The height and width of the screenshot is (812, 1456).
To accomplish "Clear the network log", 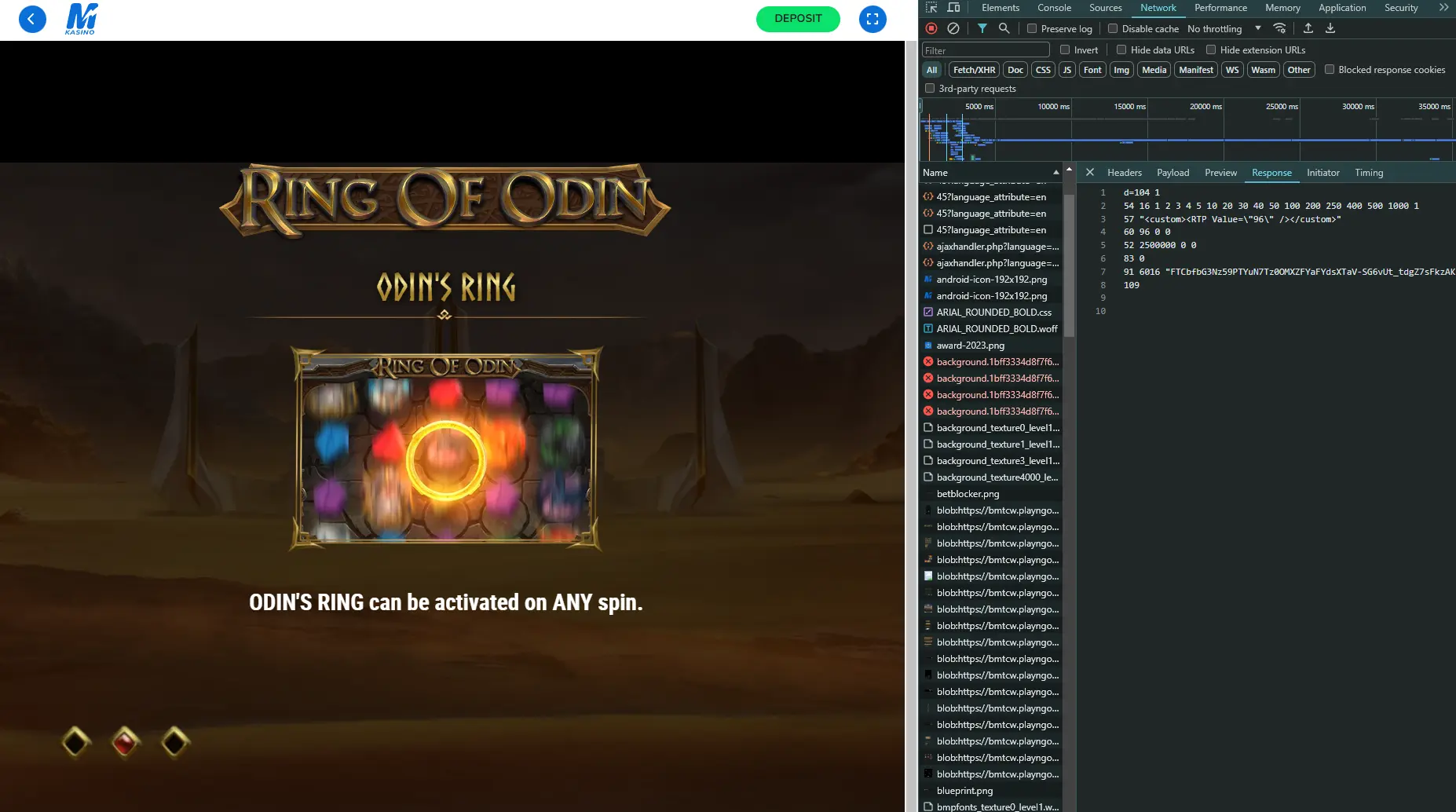I will coord(953,28).
